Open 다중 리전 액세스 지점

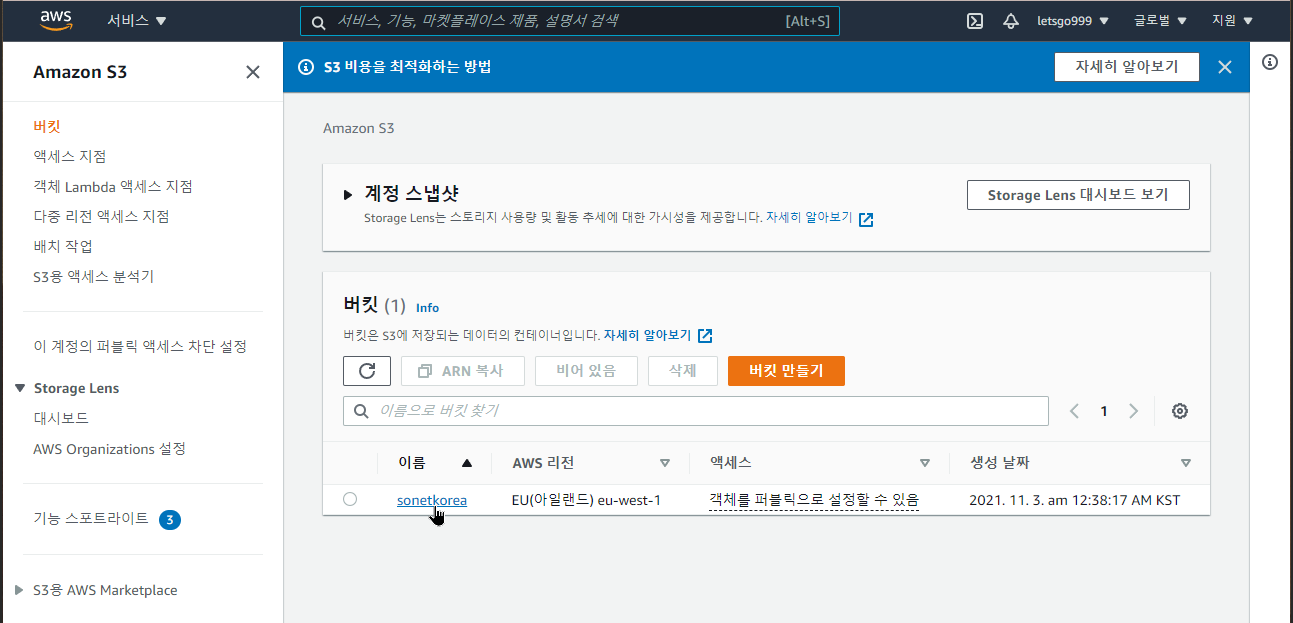101,216
